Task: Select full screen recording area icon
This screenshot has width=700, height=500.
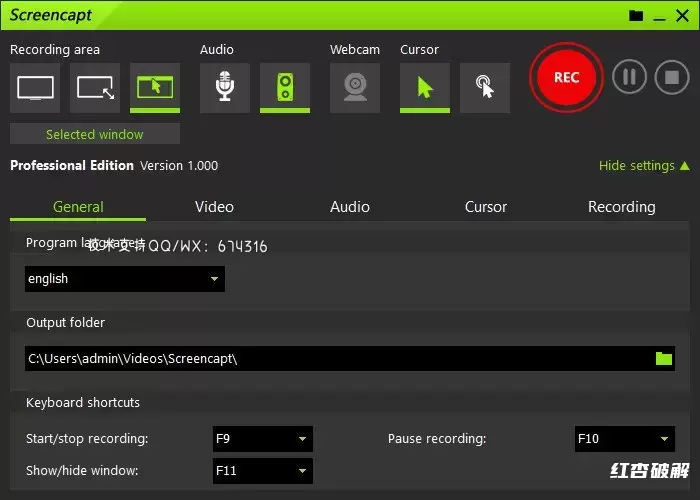Action: 35,88
